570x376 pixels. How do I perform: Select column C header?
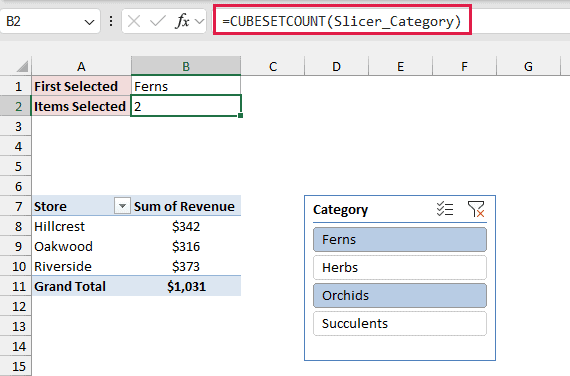click(273, 66)
